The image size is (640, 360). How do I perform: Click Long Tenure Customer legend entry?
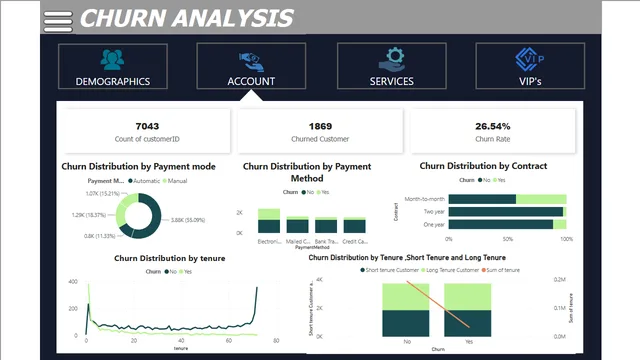click(450, 270)
